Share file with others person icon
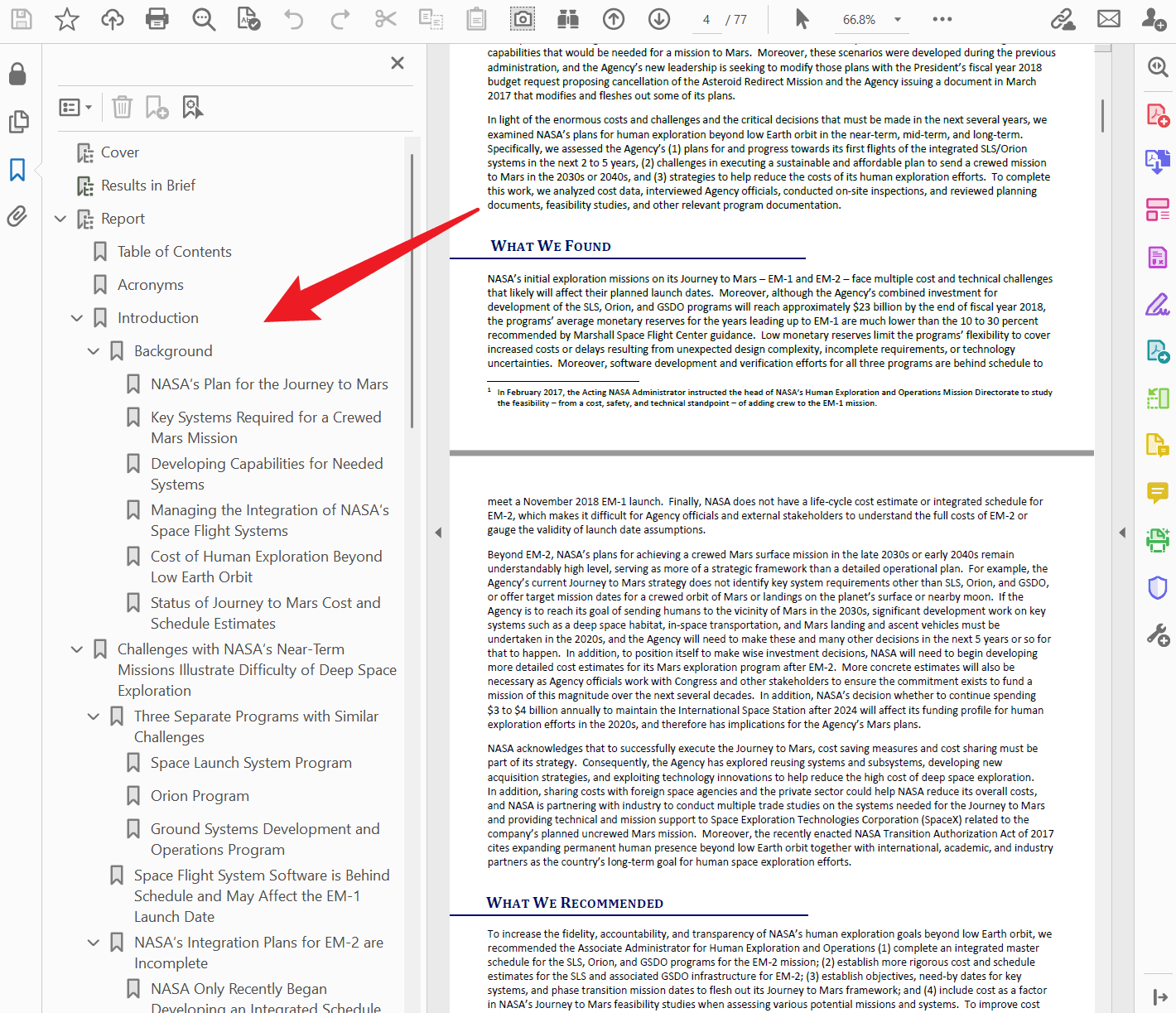Image resolution: width=1176 pixels, height=1013 pixels. (1154, 19)
